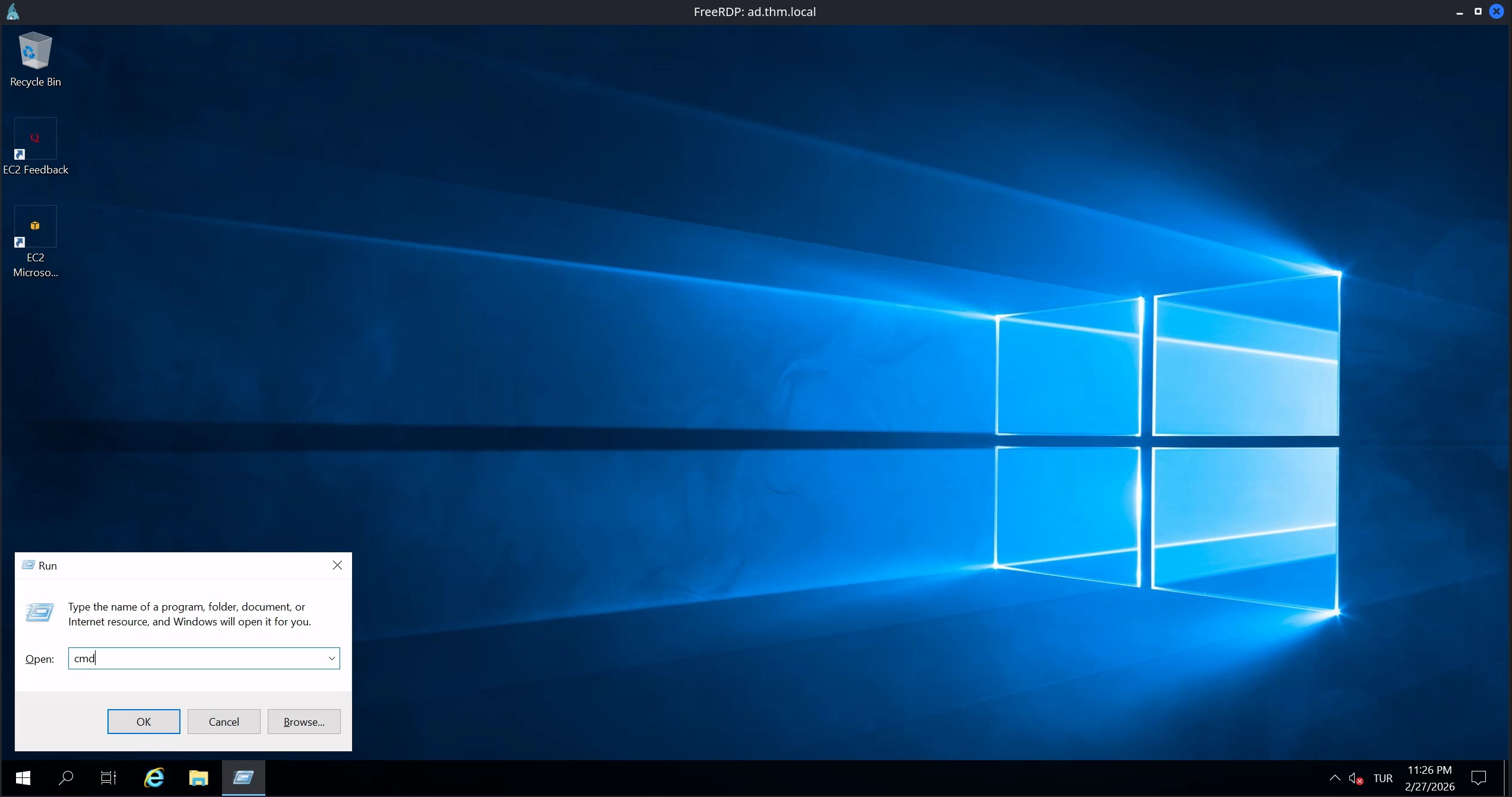Click the Run taskbar button
The image size is (1512, 797).
(x=243, y=778)
